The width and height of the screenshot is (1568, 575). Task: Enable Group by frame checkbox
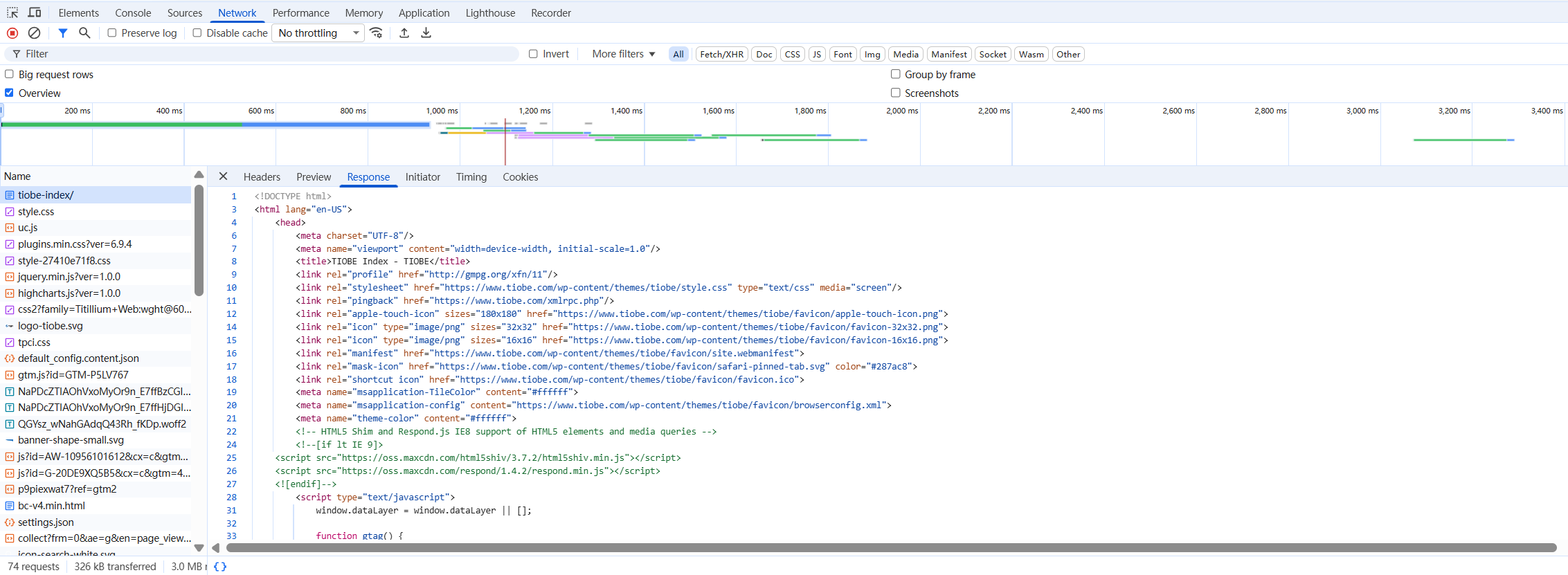coord(896,74)
